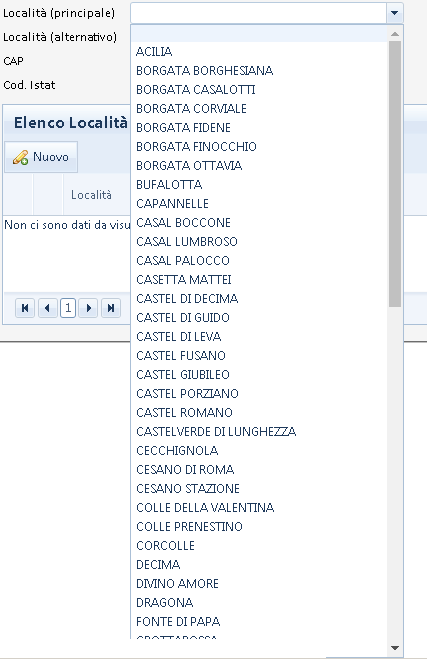Viewport: 427px width, 659px height.
Task: Click scroll up arrow of dropdown list
Action: pos(395,34)
